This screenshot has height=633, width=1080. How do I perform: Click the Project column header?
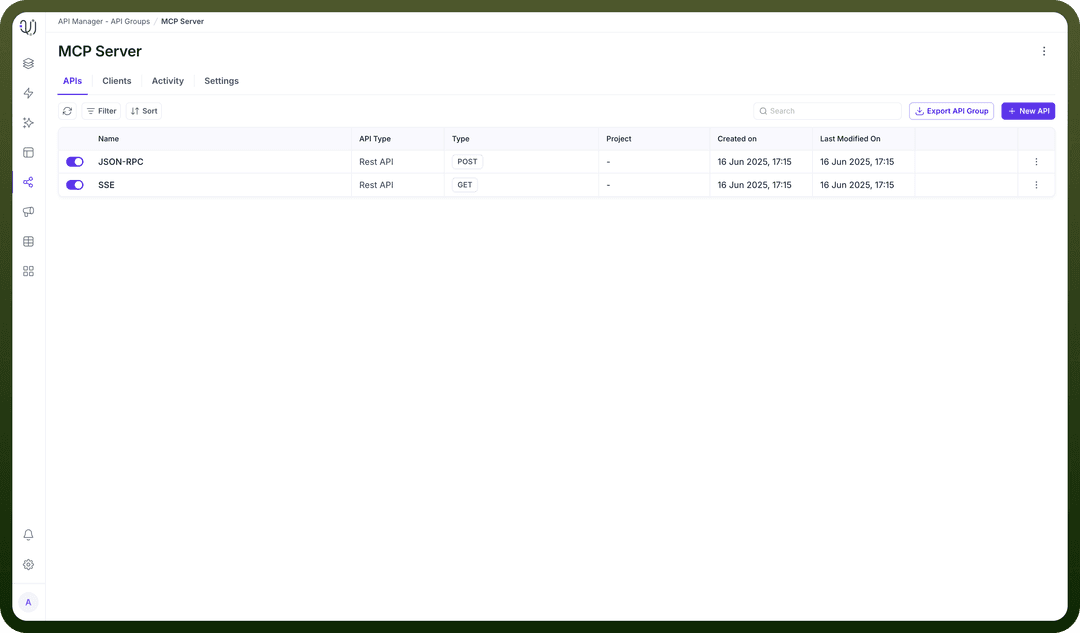(x=619, y=138)
